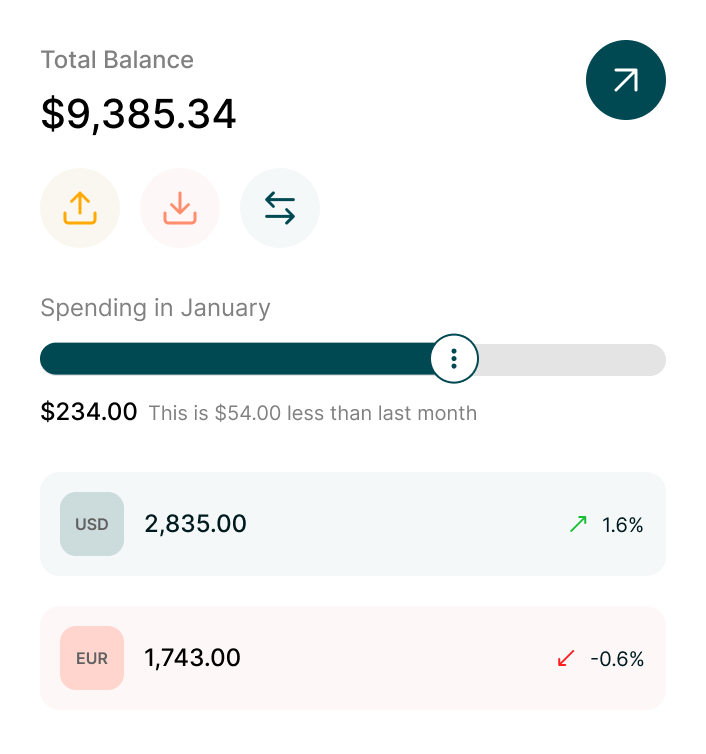Click the Total Balance label
Viewport: 706px width, 754px height.
tap(117, 60)
